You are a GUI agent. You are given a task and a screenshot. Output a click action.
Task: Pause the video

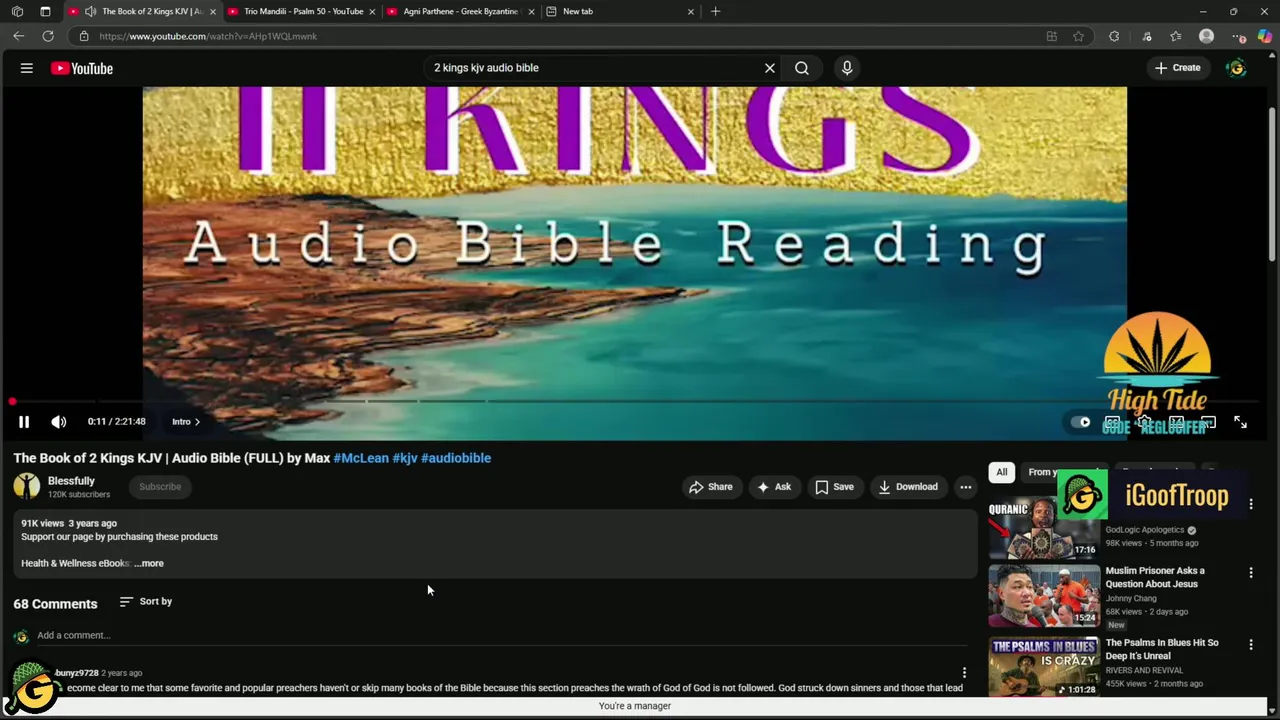click(x=24, y=422)
